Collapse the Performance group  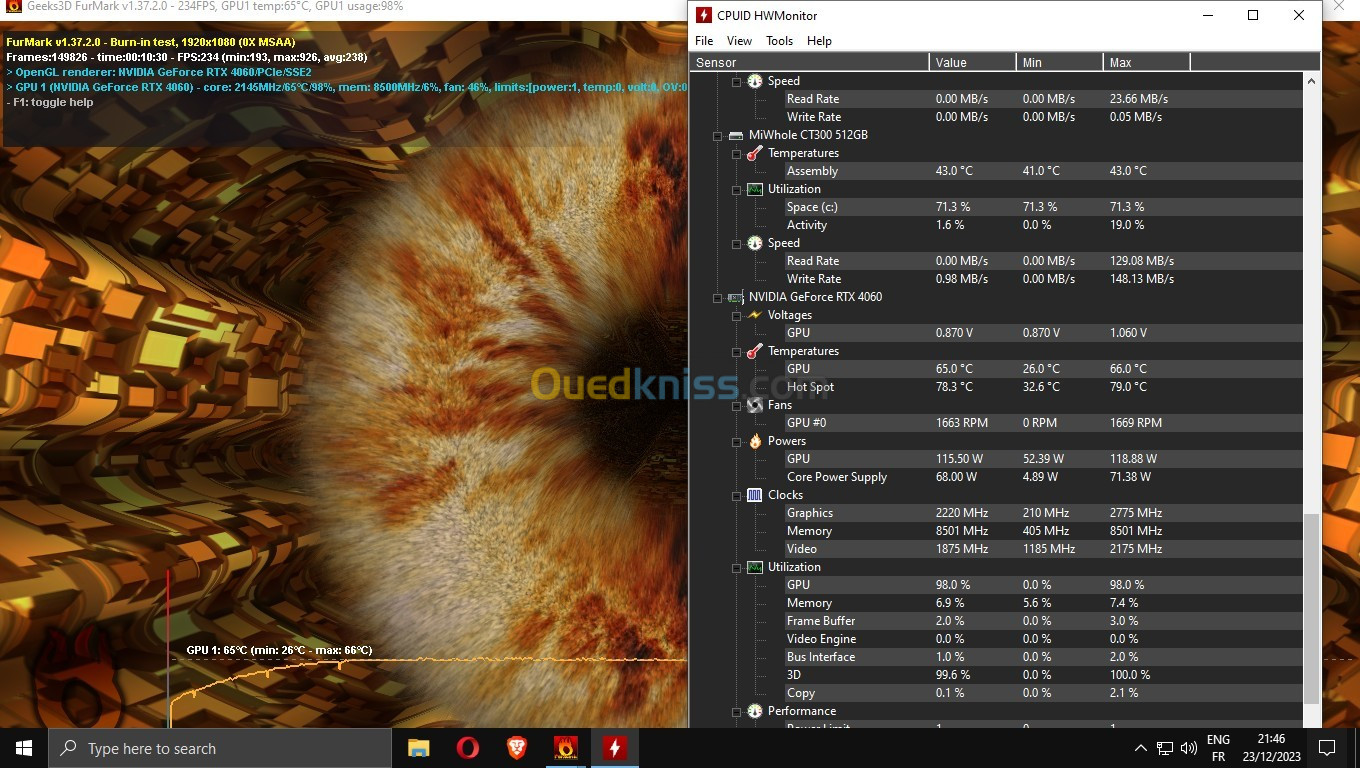(x=737, y=711)
